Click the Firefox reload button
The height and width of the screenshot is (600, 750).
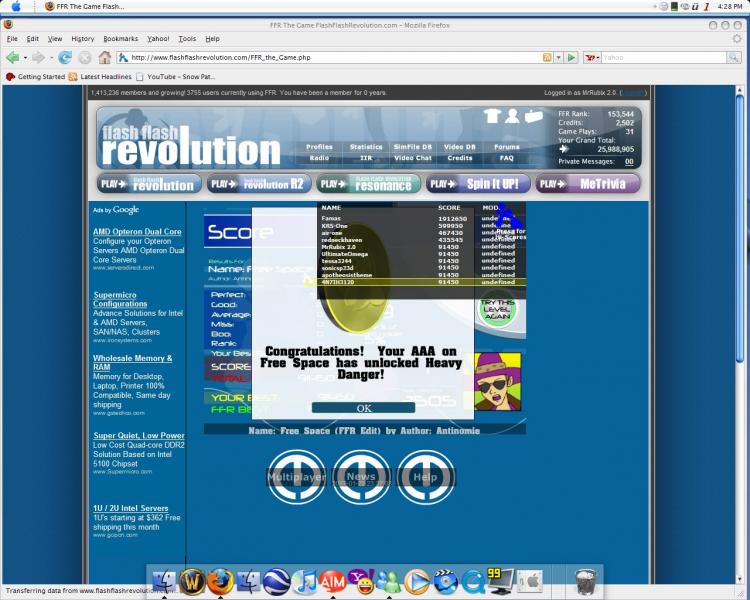pyautogui.click(x=65, y=57)
